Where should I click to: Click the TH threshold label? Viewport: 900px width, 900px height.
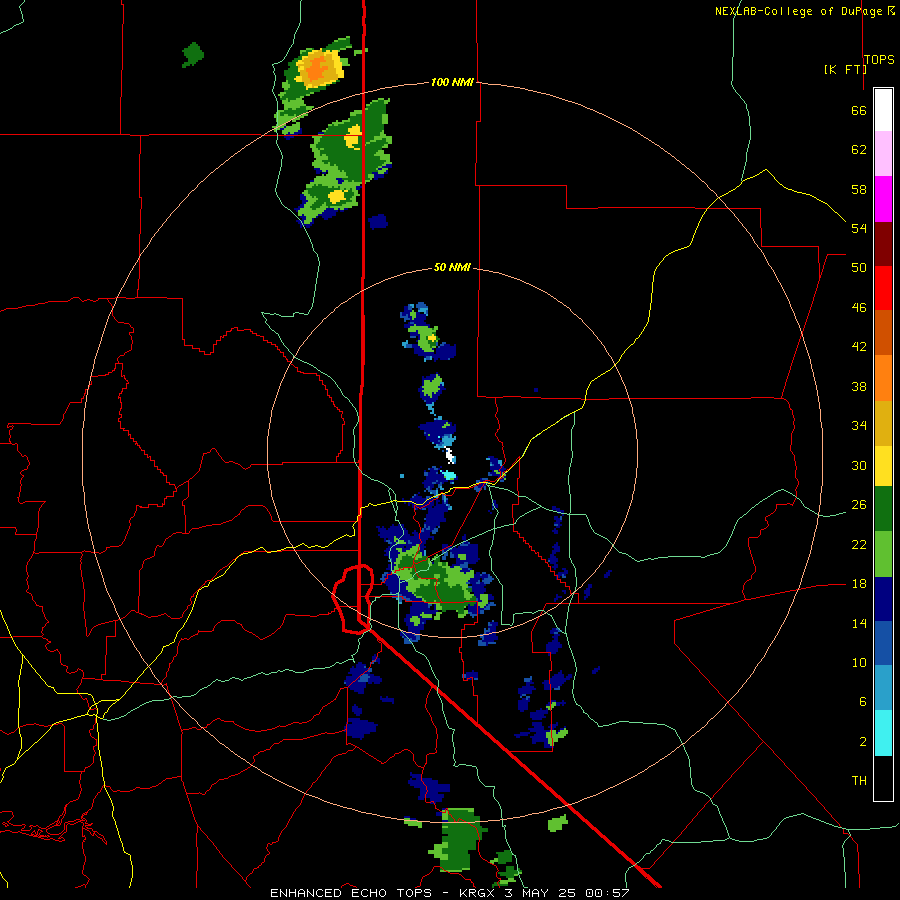click(859, 780)
